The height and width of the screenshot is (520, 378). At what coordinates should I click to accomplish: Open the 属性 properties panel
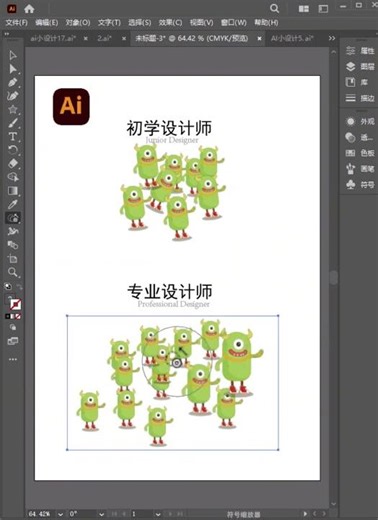point(360,51)
